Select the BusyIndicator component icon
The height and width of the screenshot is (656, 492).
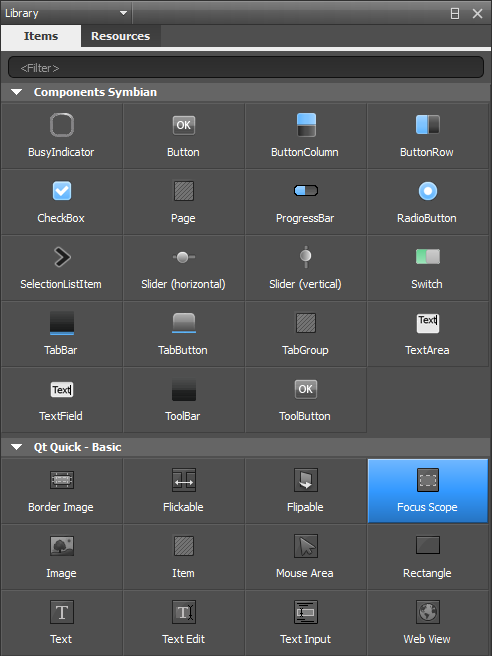coord(62,125)
